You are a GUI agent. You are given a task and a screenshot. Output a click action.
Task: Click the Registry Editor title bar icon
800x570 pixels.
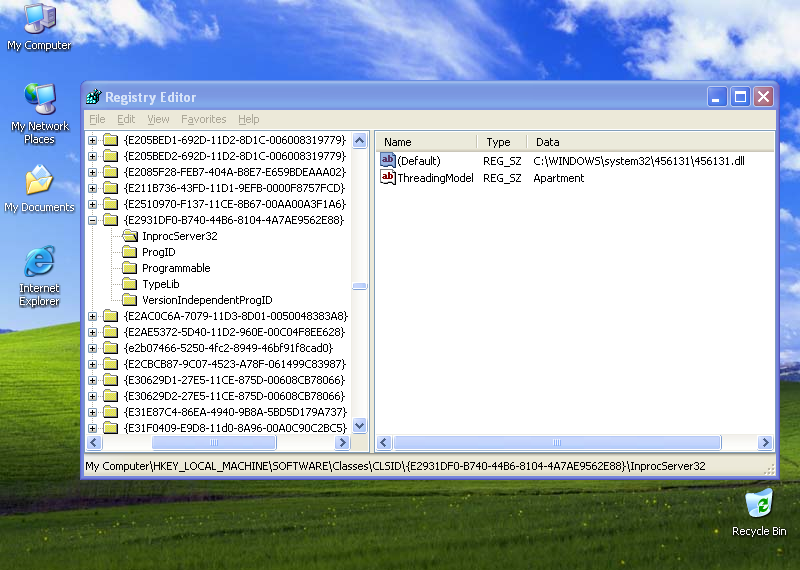pyautogui.click(x=94, y=96)
